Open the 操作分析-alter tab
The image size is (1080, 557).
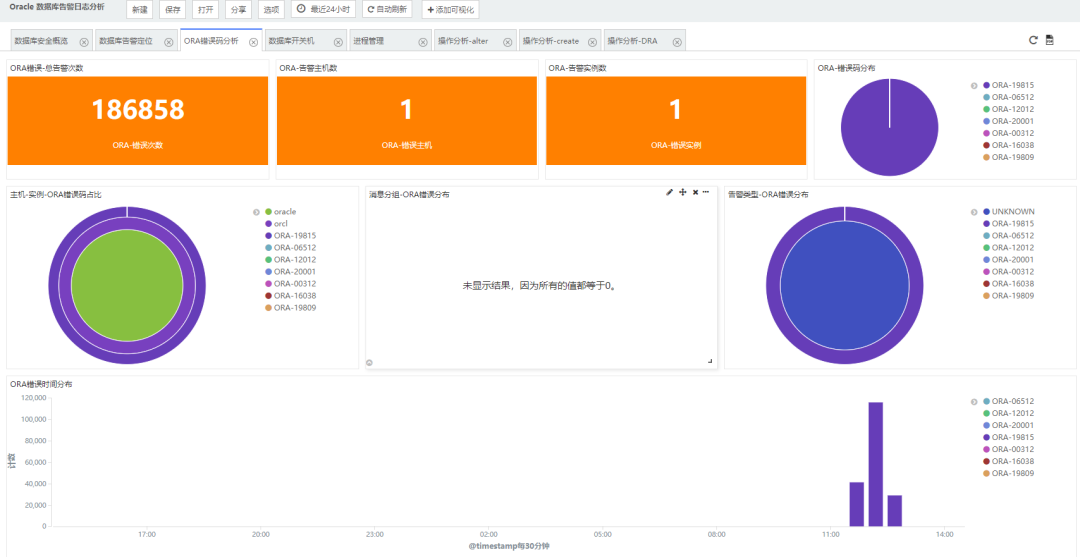click(x=463, y=41)
